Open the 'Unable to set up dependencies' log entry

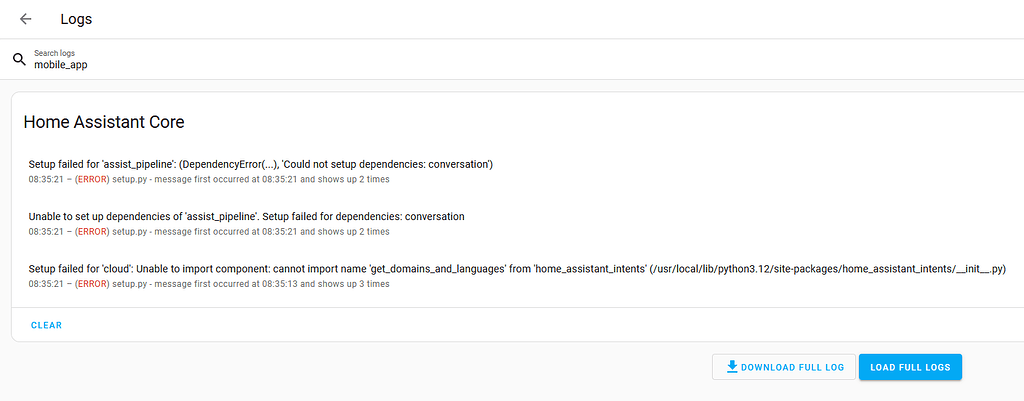click(x=246, y=216)
